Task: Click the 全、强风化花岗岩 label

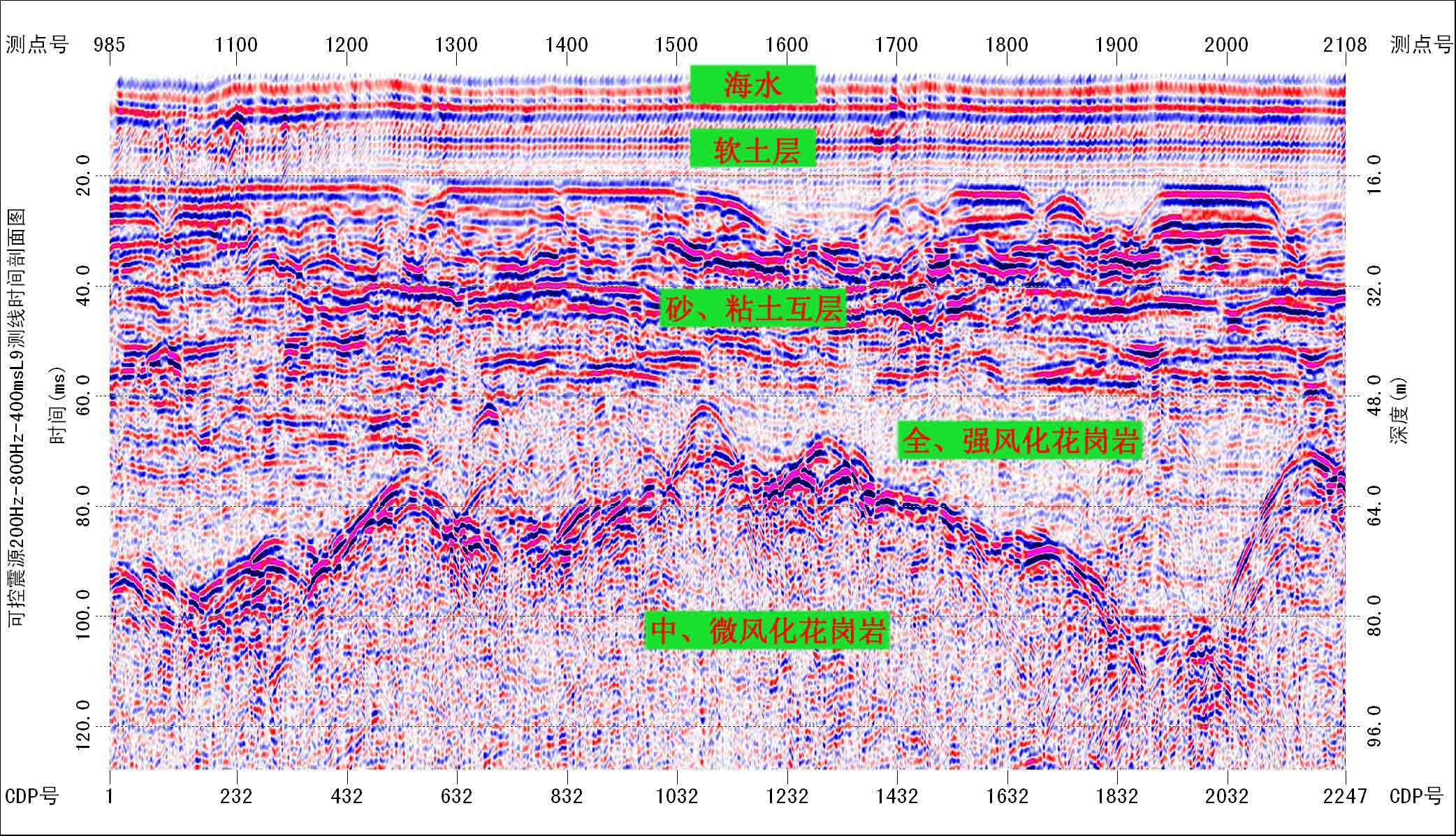Action: coord(1019,440)
